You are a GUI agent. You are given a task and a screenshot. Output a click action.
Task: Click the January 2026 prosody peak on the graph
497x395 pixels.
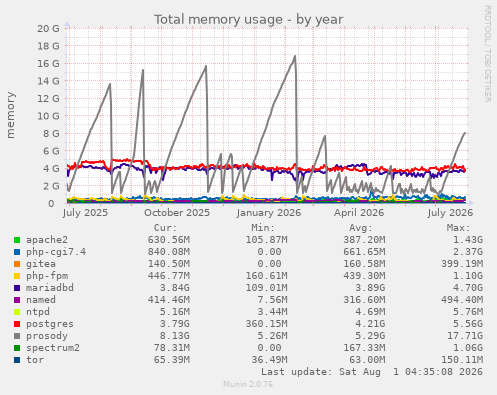click(295, 56)
